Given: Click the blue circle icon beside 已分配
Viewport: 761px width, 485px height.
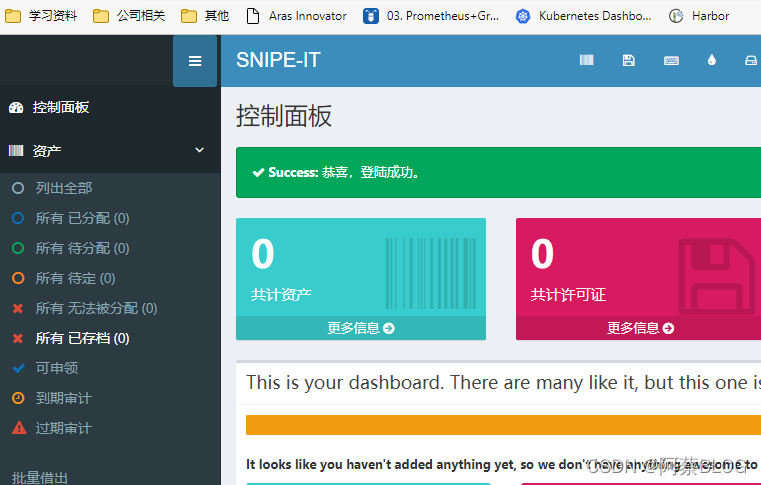Looking at the screenshot, I should (x=18, y=218).
